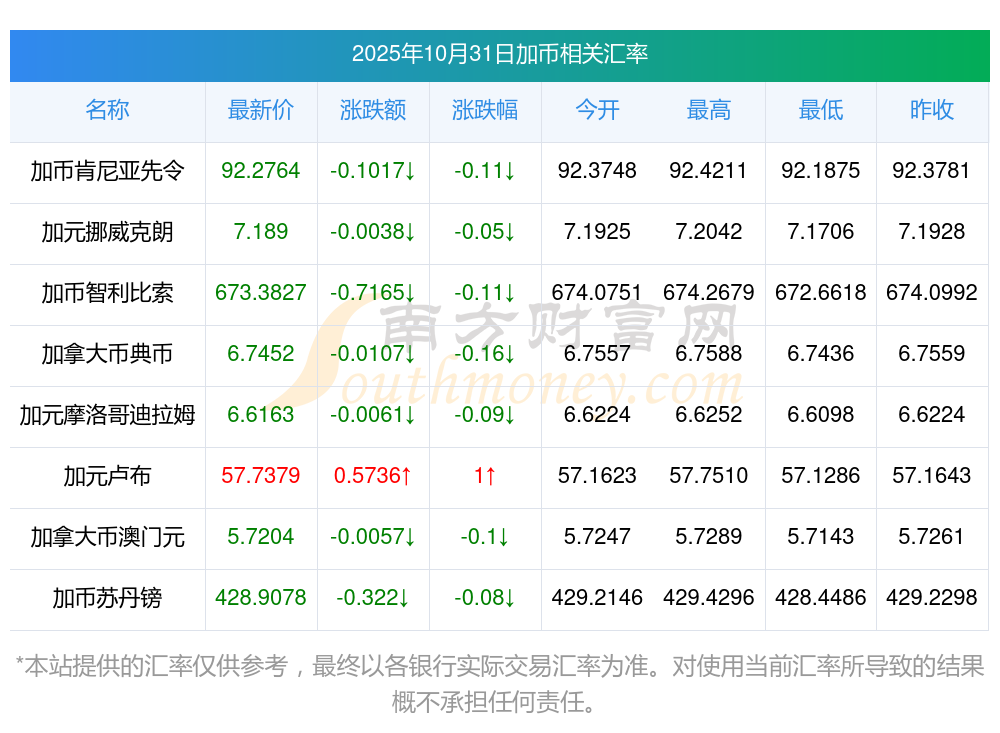Click previous close 57.1643
Viewport: 1000px width, 733px height.
(932, 475)
